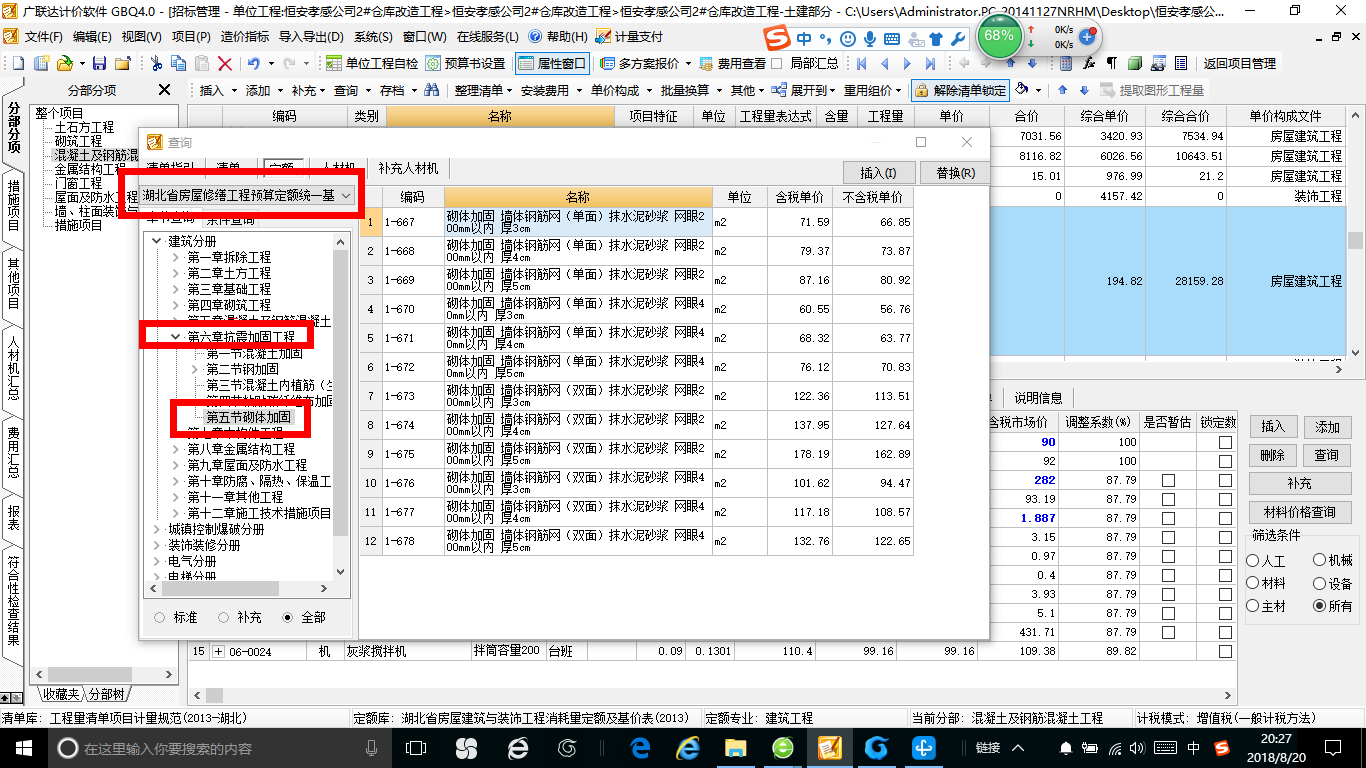Screen dimensions: 1366x768
Task: Click the 单位工程自检 self-check icon
Action: click(x=334, y=63)
